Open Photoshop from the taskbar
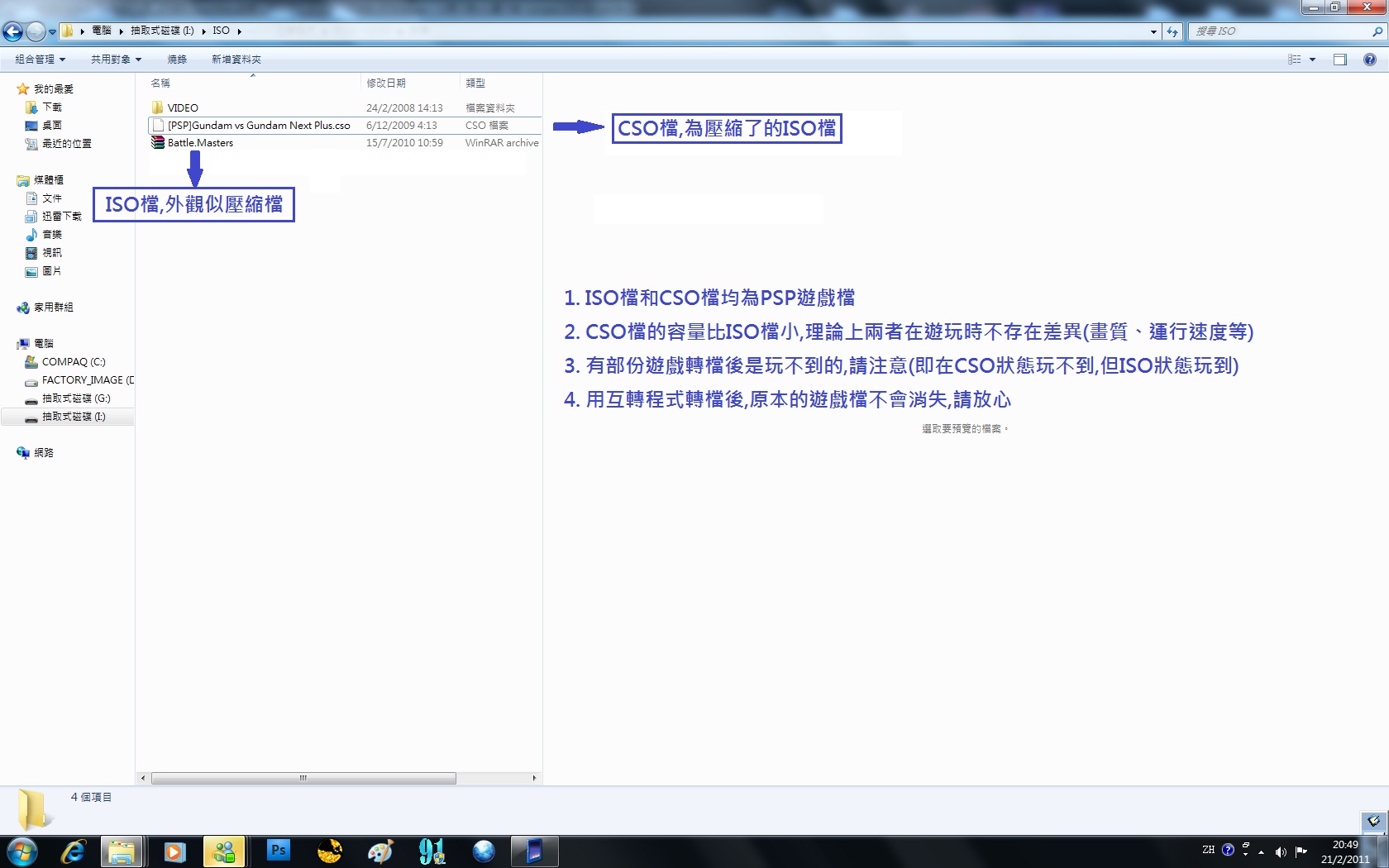 [x=279, y=851]
